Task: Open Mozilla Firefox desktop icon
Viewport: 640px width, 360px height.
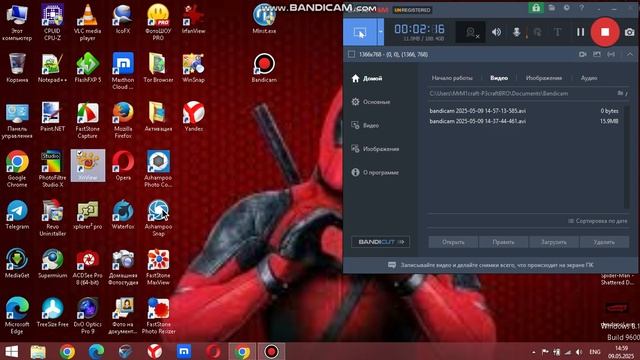Action: [123, 120]
